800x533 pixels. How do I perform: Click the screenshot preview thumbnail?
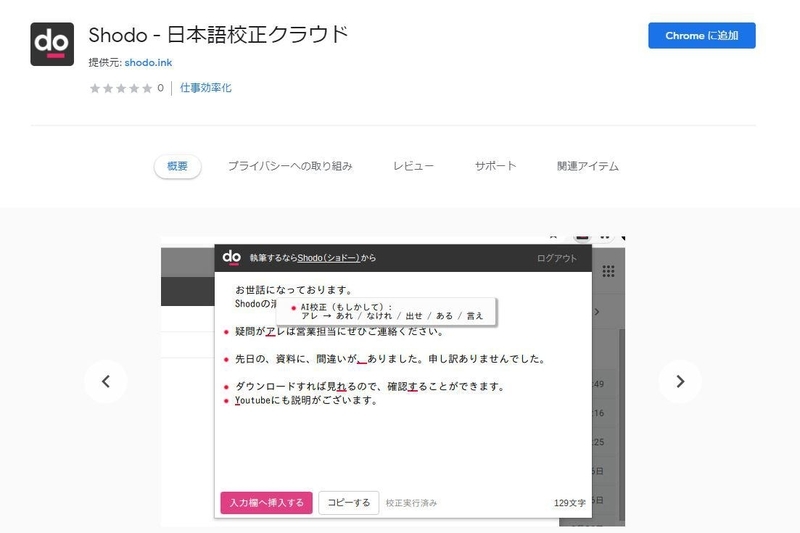point(393,382)
